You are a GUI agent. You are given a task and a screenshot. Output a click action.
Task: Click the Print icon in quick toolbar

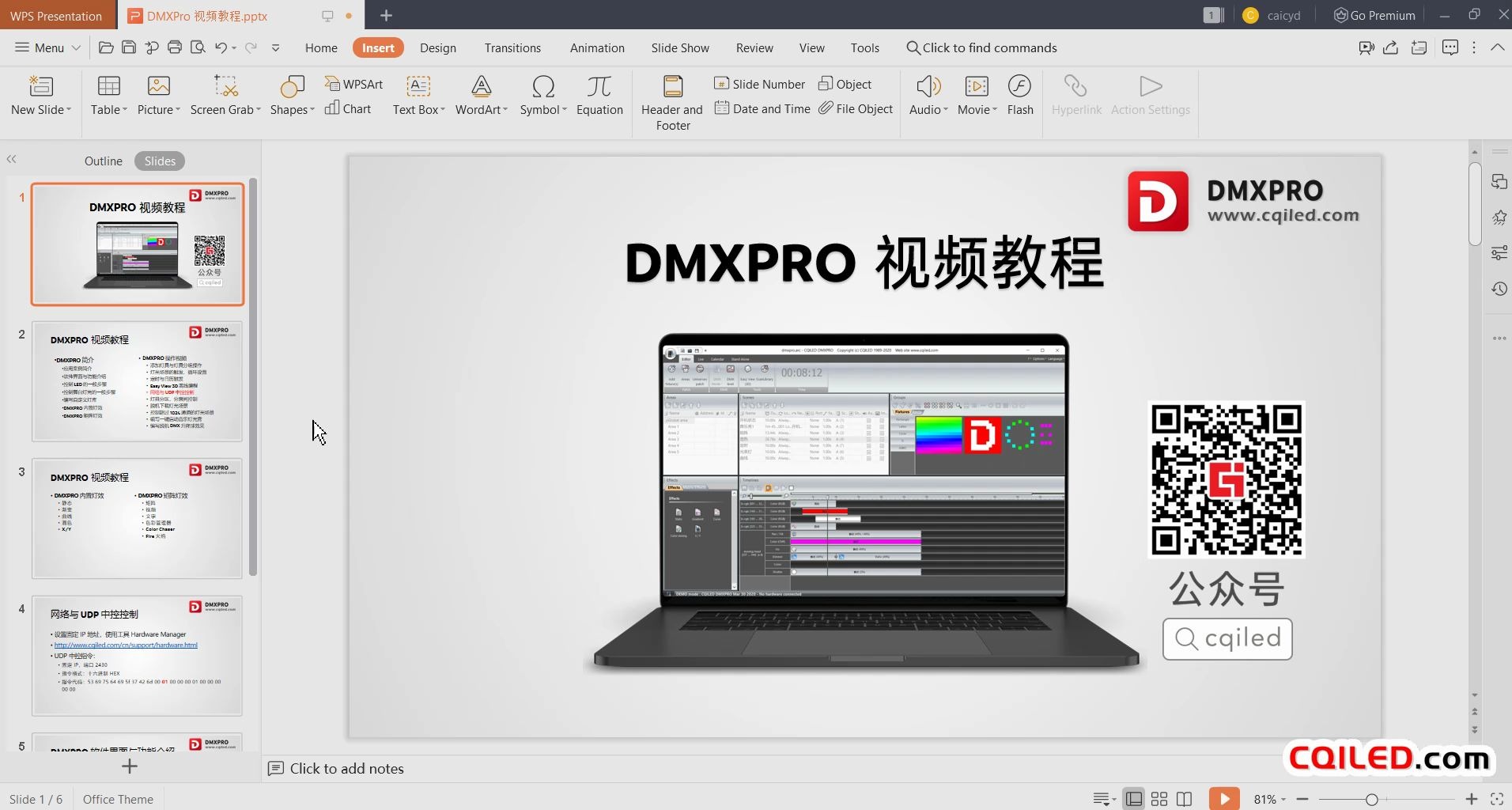(x=175, y=47)
